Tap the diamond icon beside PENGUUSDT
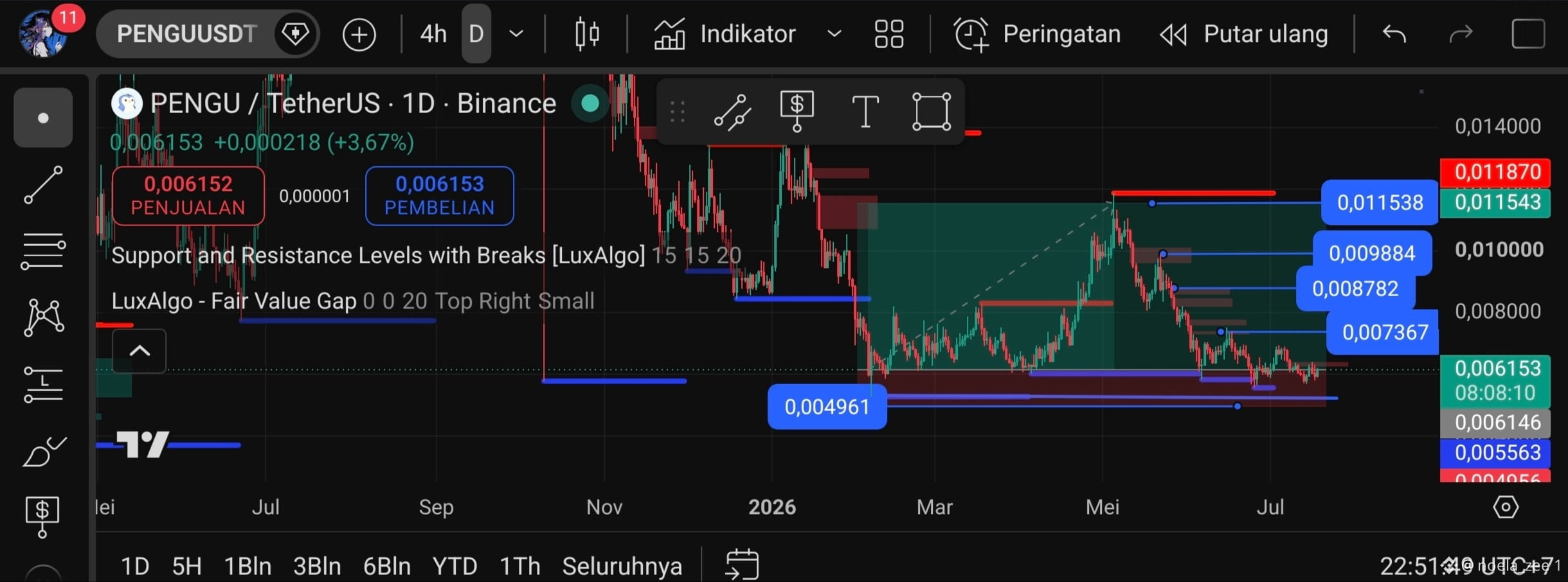This screenshot has height=582, width=1568. coord(295,33)
